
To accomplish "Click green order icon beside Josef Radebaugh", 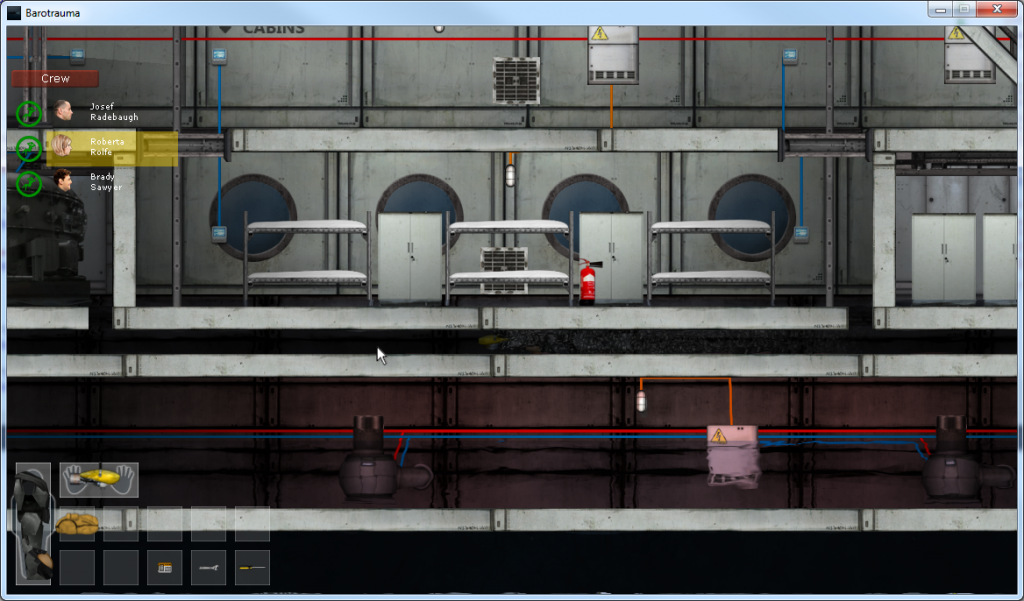I will [x=28, y=111].
